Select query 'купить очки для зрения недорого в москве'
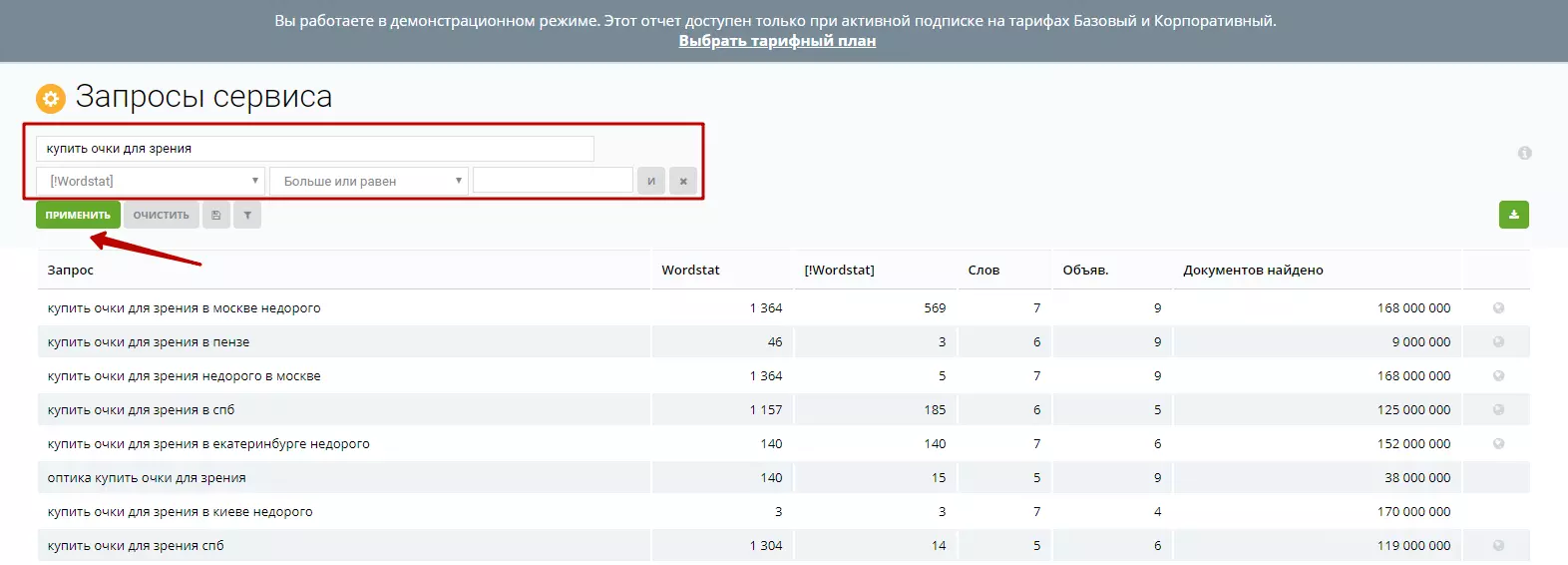Image resolution: width=1568 pixels, height=565 pixels. 184,376
